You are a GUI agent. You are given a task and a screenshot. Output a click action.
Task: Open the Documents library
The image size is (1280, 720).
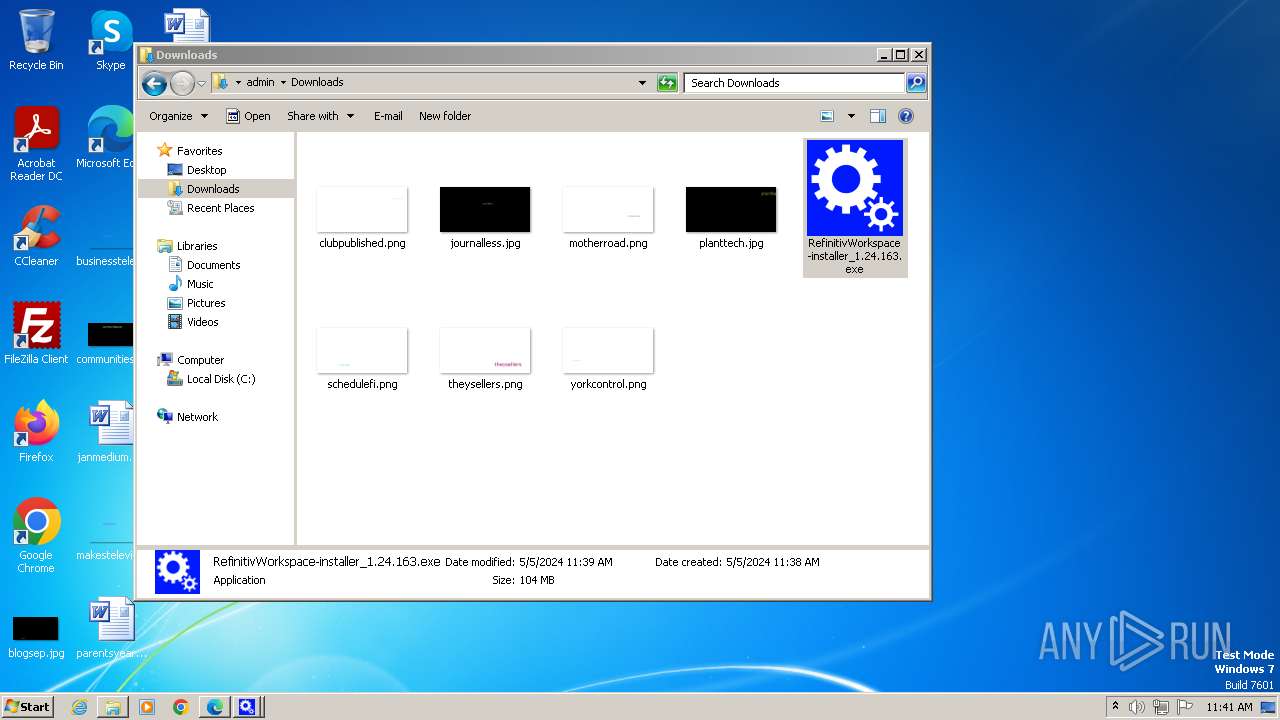(x=213, y=265)
